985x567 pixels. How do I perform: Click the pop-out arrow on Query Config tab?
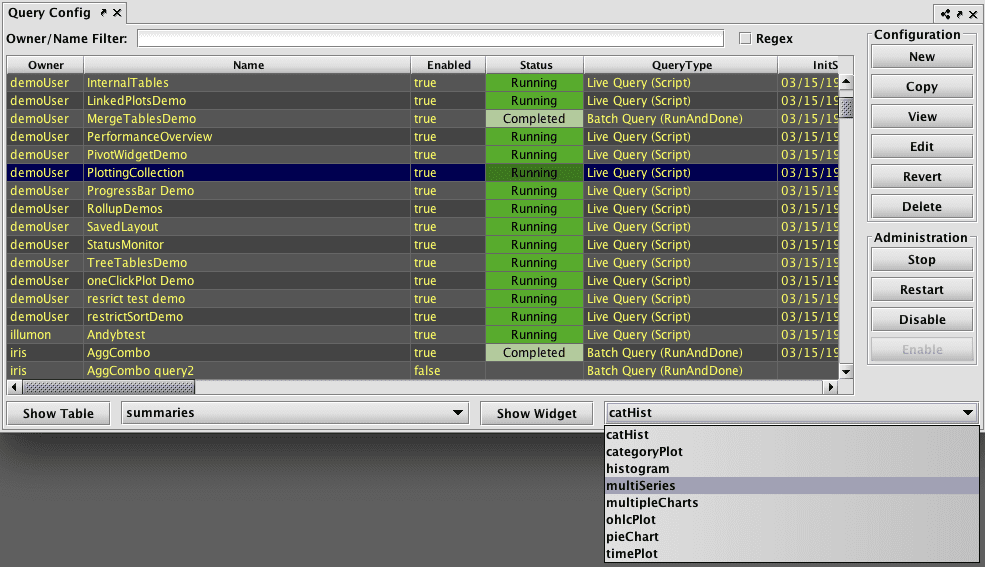[x=103, y=13]
